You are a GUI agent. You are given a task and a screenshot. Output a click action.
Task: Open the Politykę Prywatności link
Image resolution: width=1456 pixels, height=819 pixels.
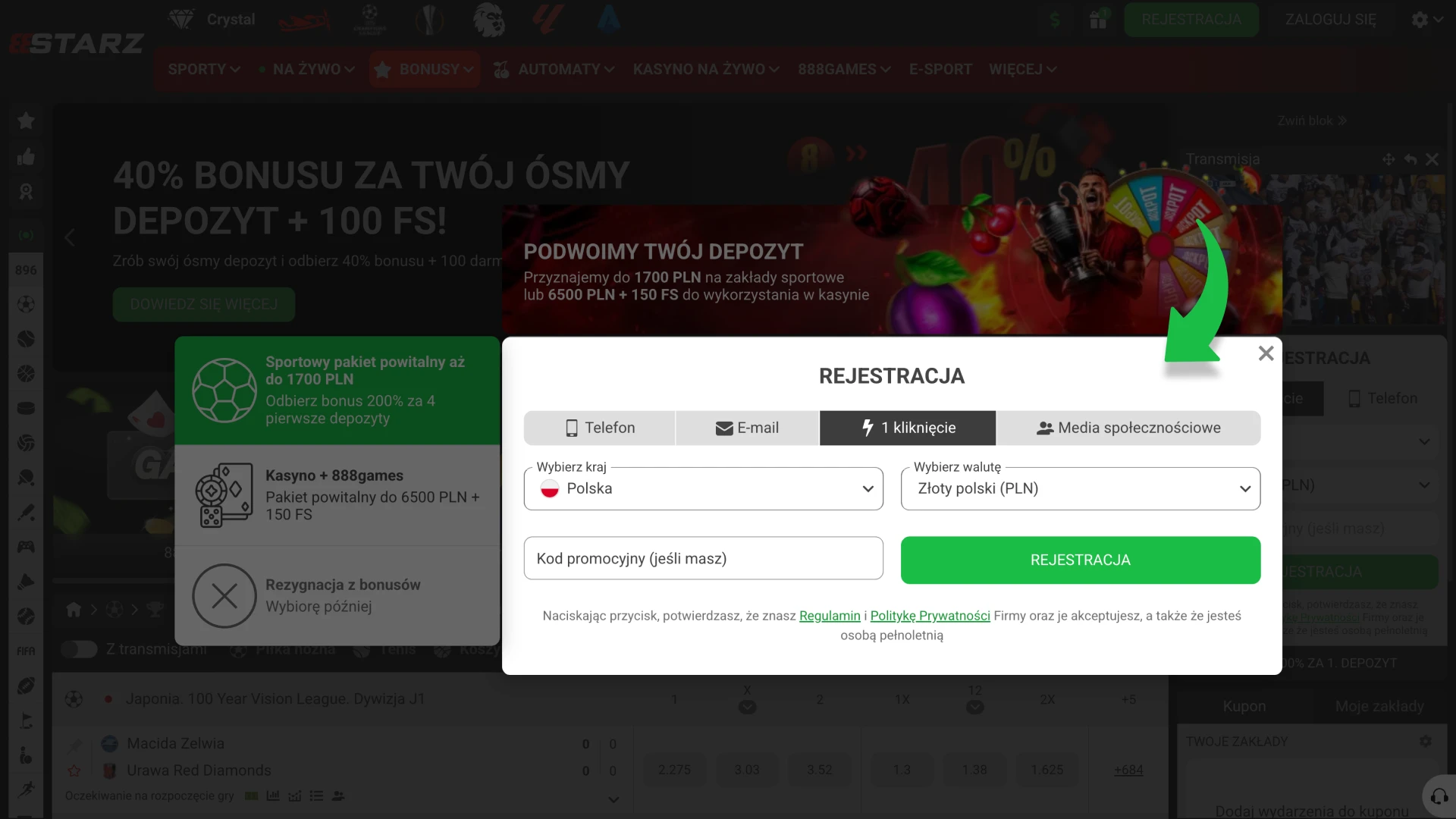click(x=930, y=616)
